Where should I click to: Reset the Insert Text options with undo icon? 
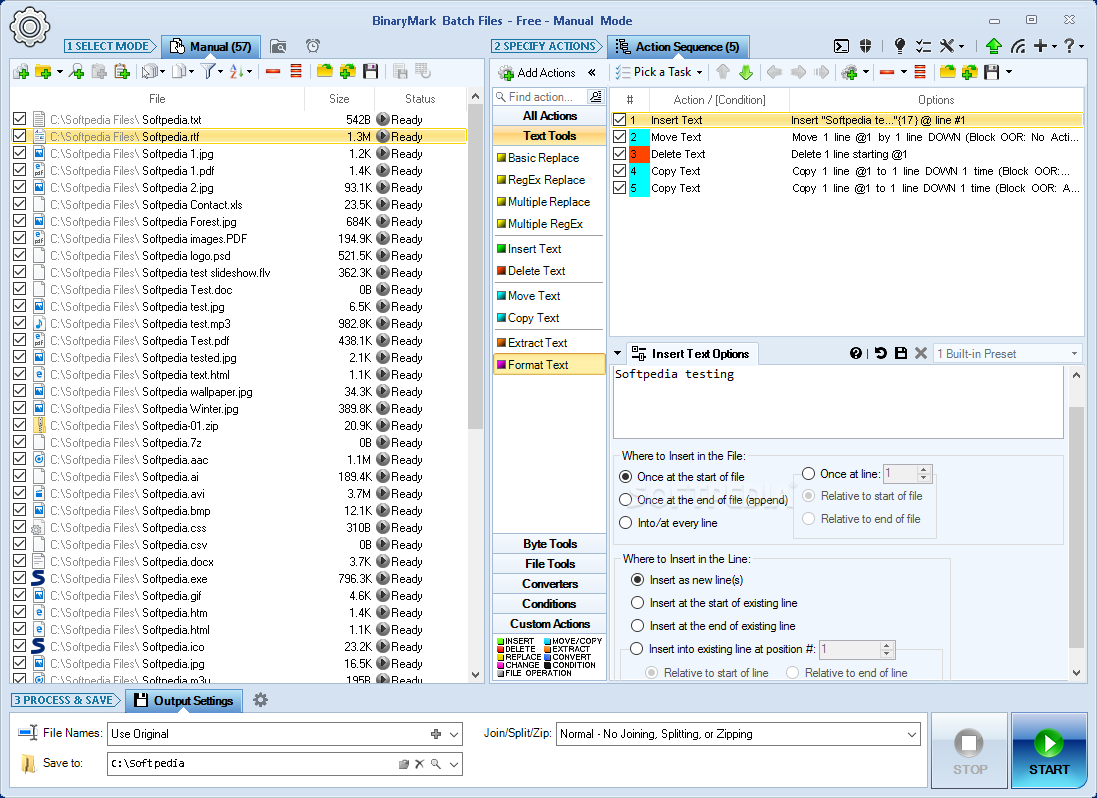[881, 354]
